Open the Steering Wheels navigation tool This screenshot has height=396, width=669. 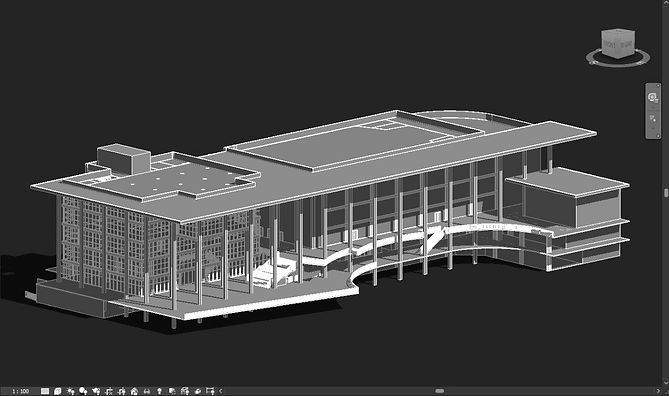tap(652, 98)
